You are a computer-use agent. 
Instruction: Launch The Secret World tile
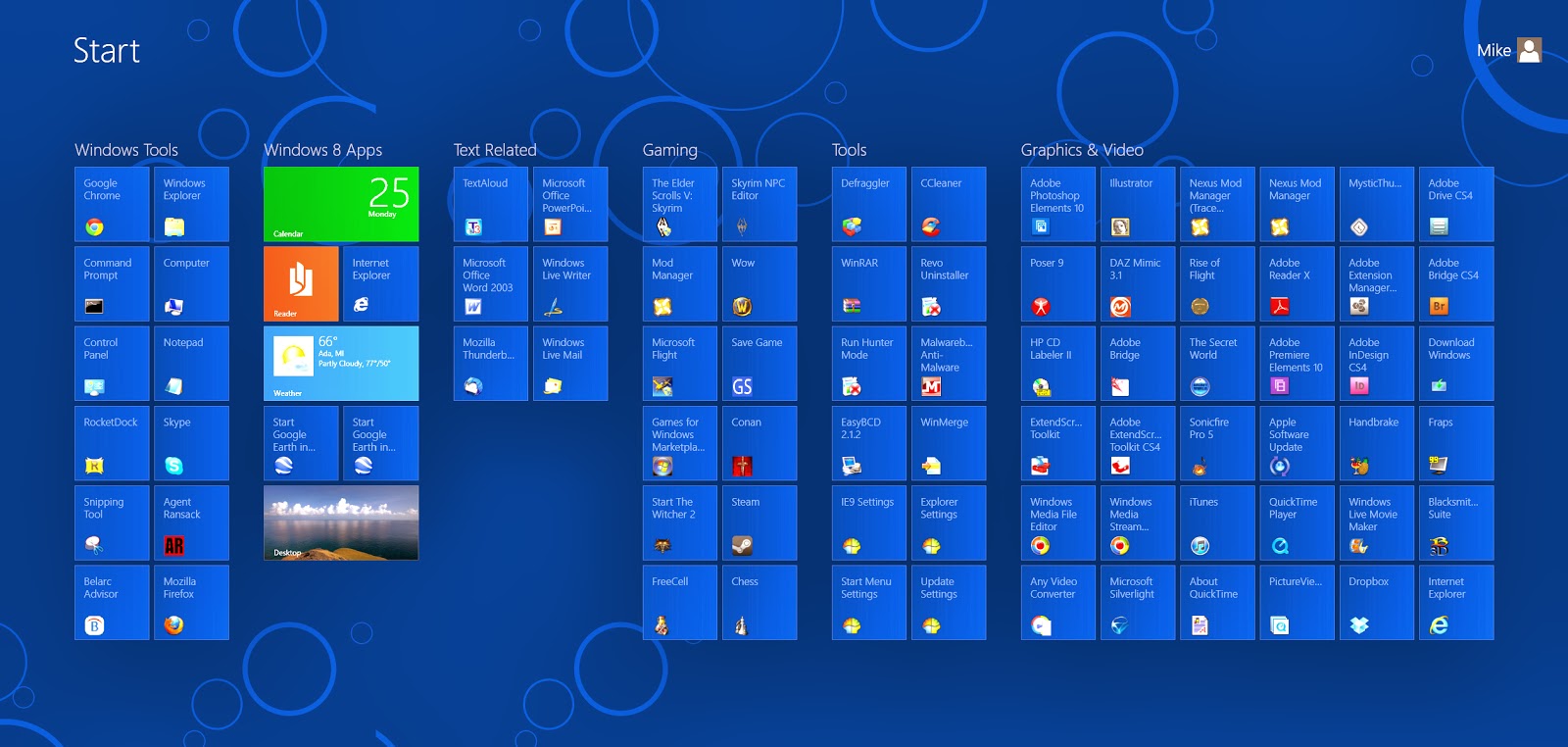coord(1217,363)
